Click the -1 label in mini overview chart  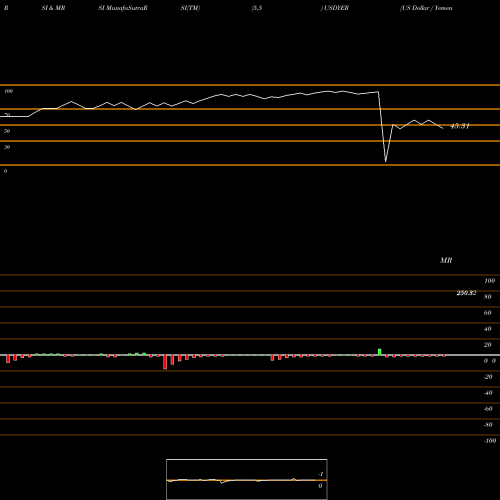(321, 474)
